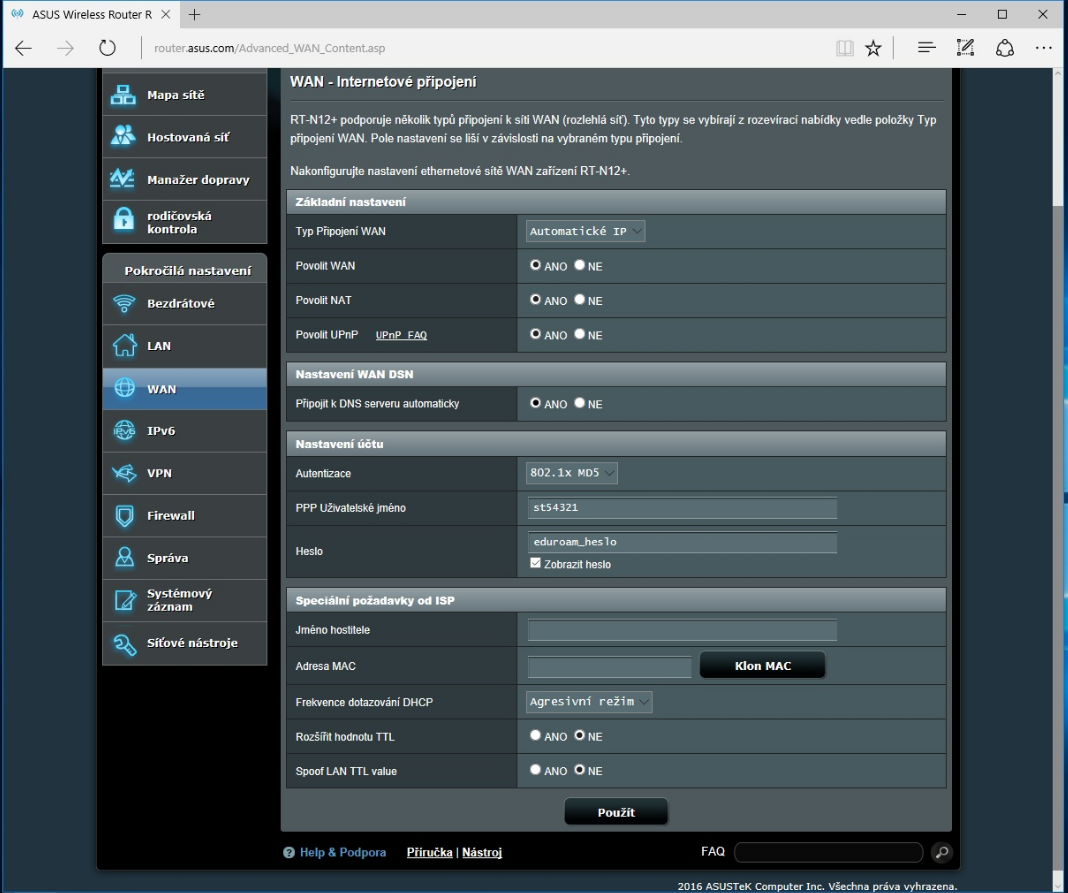Open the Mapa sítě network map icon
Screen dimensions: 1068x893
pos(123,95)
